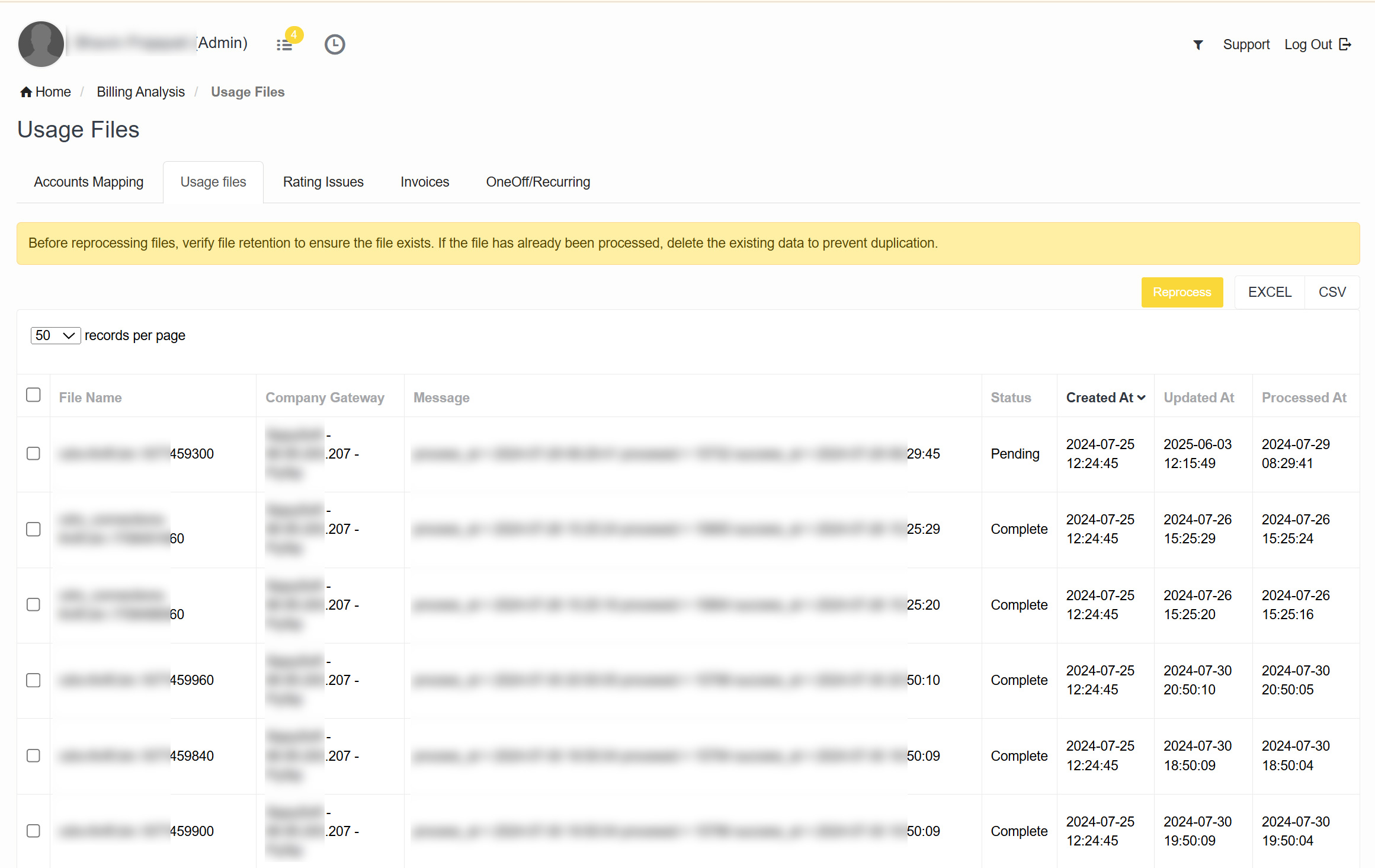Open the records per page dropdown
The height and width of the screenshot is (868, 1375).
click(55, 335)
